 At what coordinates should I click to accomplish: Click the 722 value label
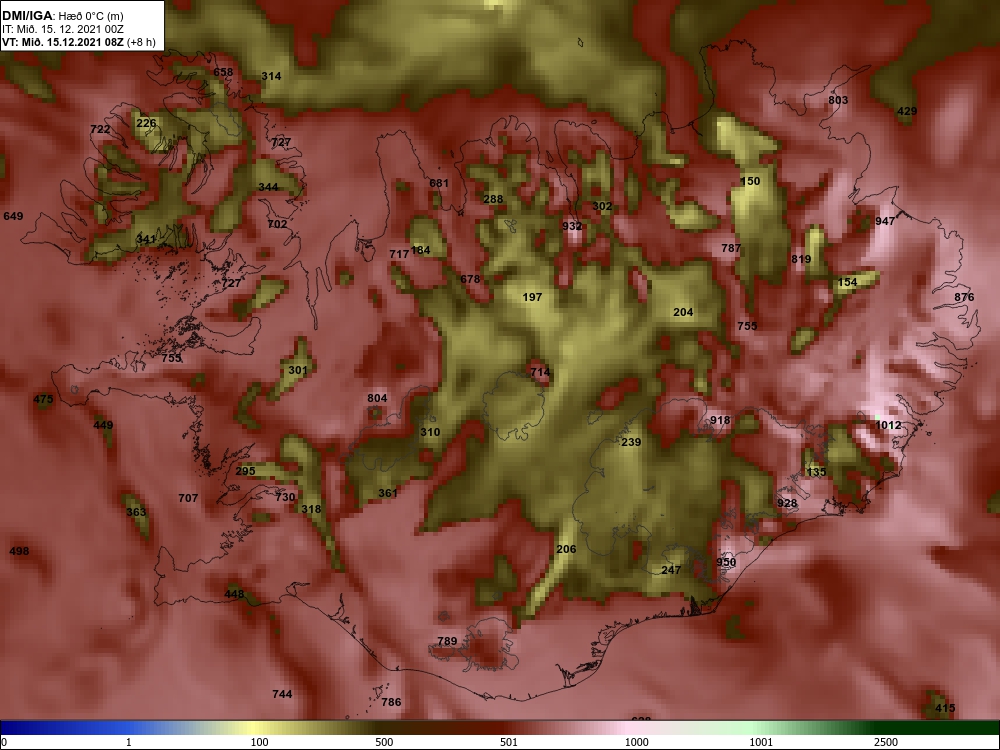pos(100,129)
